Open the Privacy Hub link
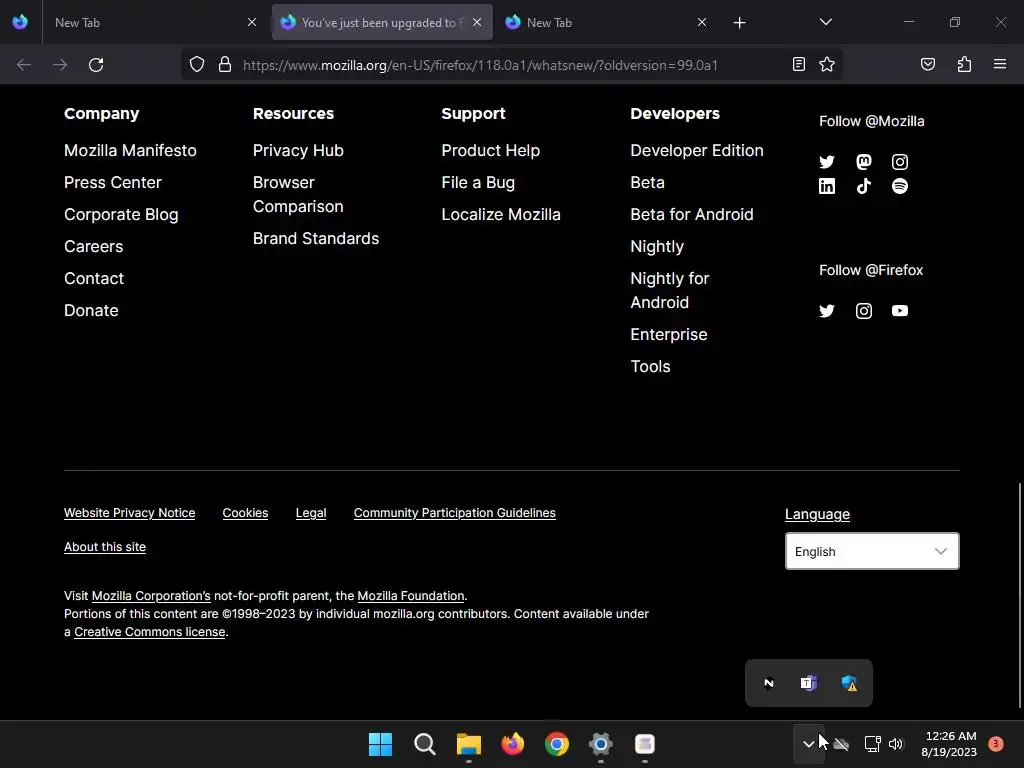 (x=298, y=150)
